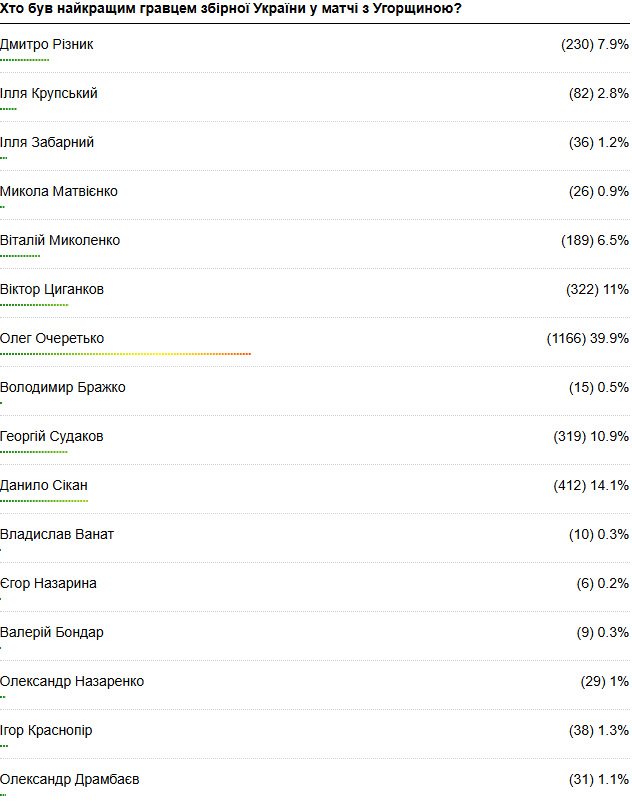Click the Данило Сікан name

44,485
